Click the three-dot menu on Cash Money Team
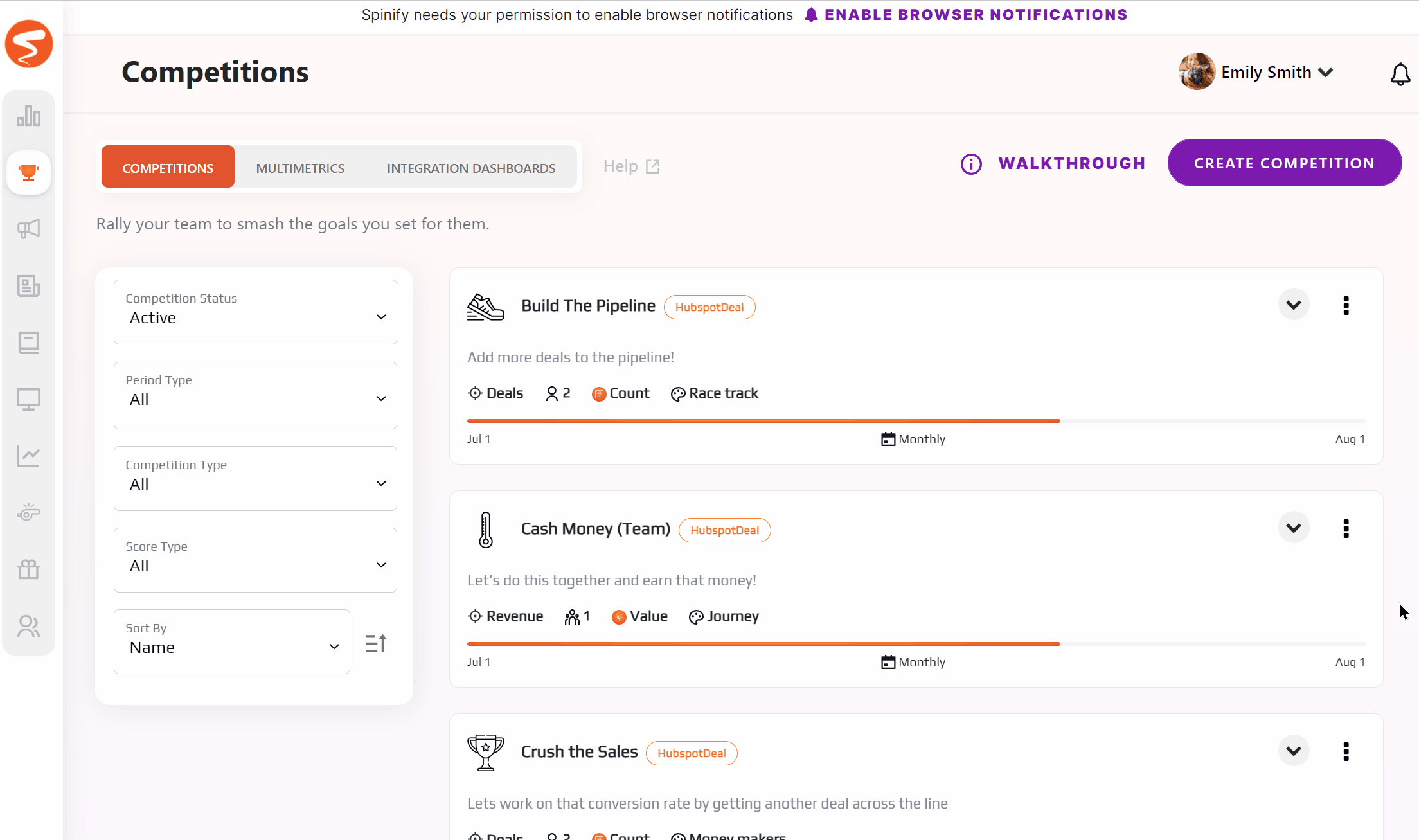Screen dimensions: 1419x840 pos(1346,528)
